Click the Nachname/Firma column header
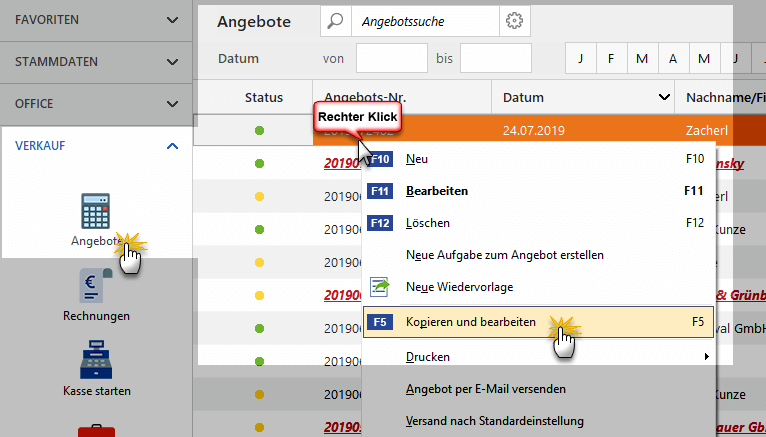 click(x=725, y=97)
